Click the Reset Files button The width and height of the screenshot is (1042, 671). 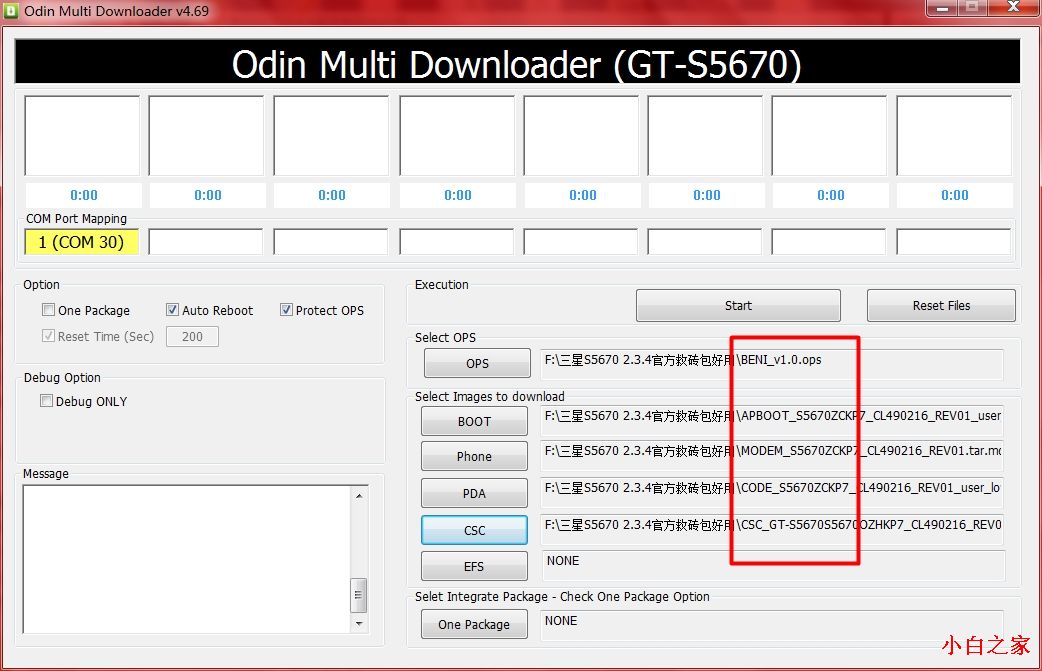[x=941, y=306]
